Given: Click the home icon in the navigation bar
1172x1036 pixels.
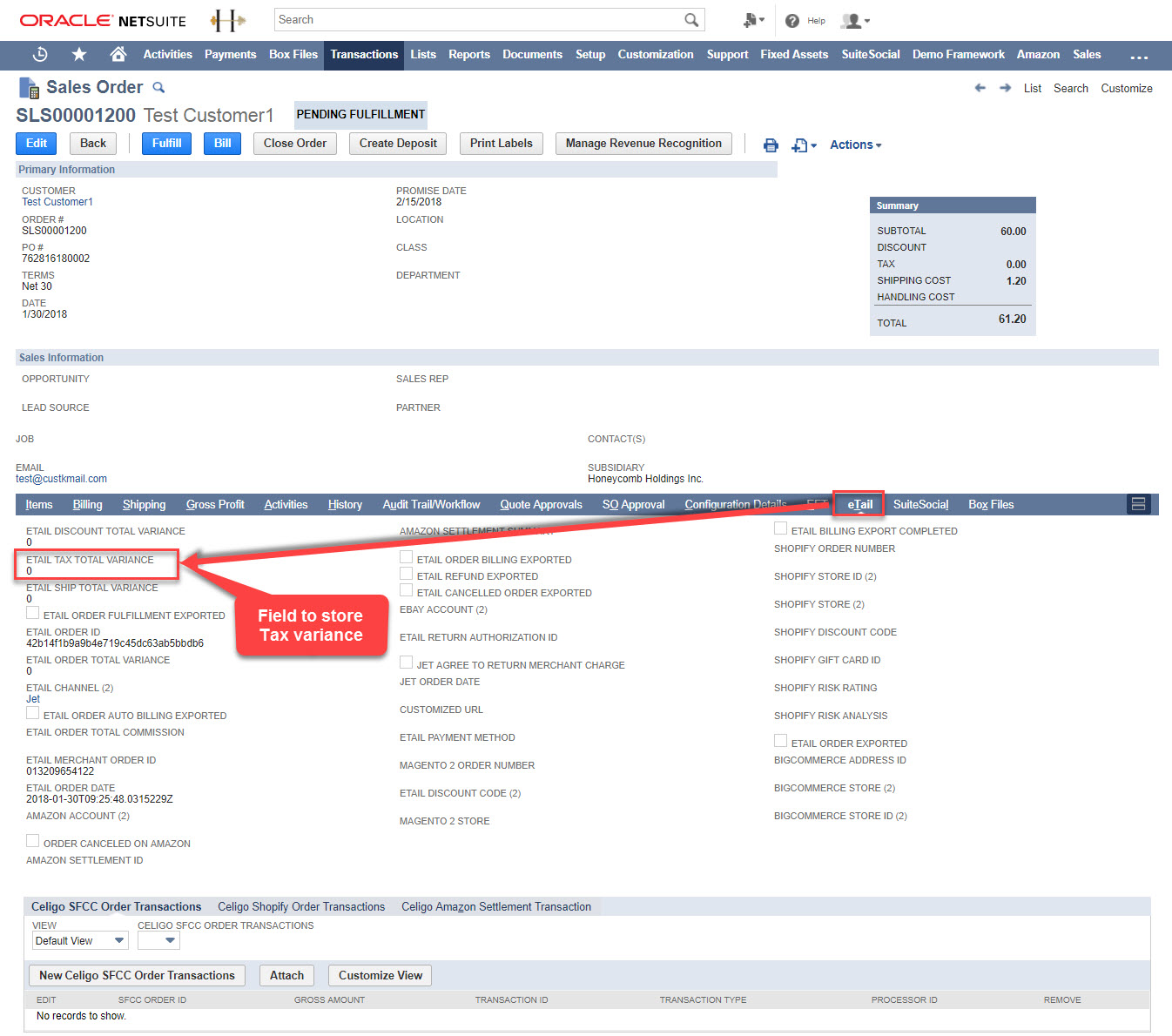Looking at the screenshot, I should [118, 54].
